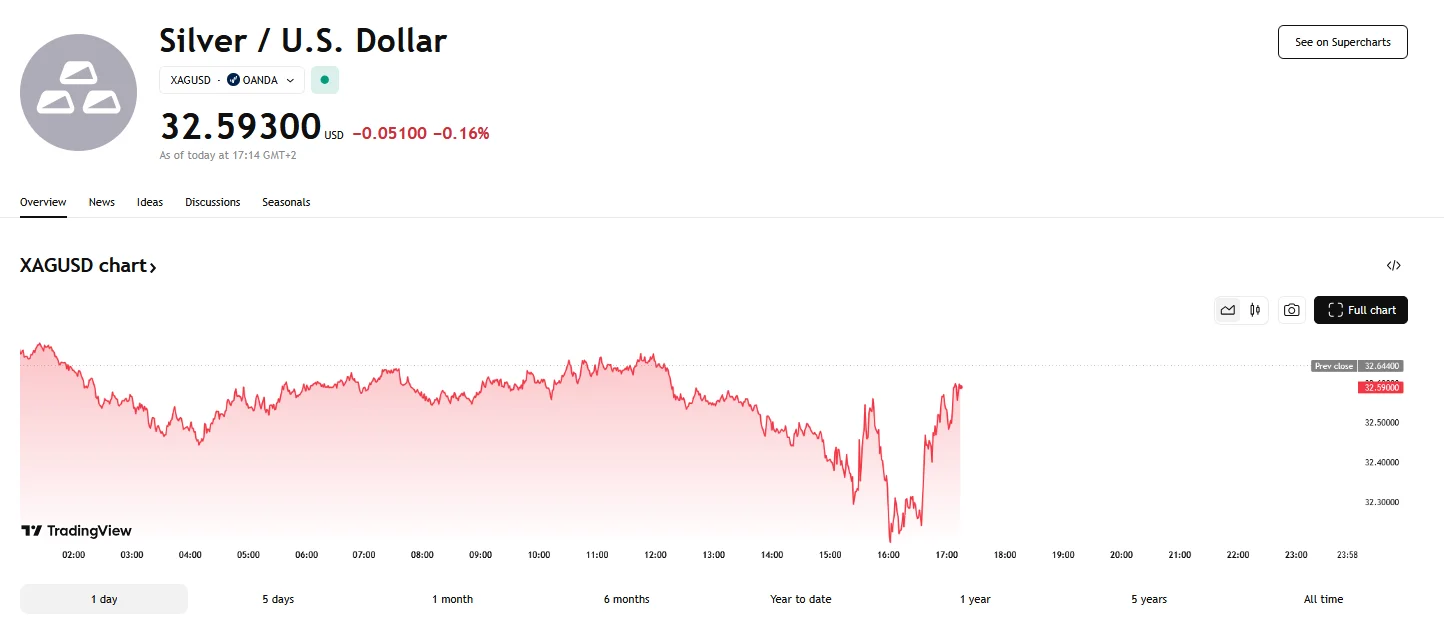The height and width of the screenshot is (638, 1444).
Task: Open the embed code icon above the chart
Action: (x=1393, y=265)
